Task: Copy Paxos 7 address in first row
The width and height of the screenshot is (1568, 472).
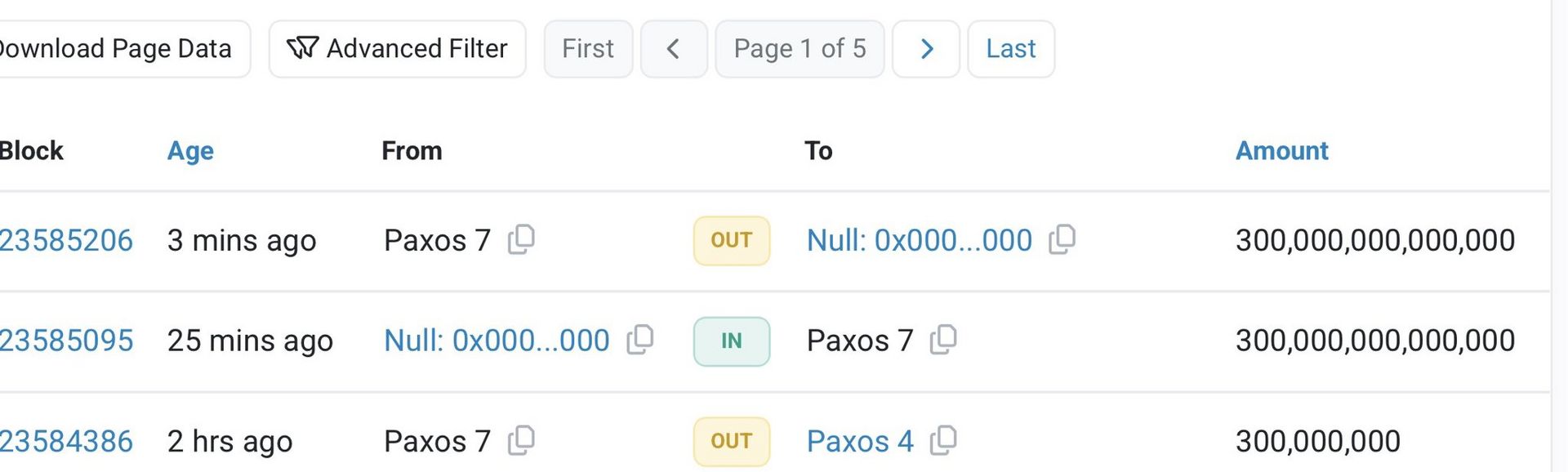Action: [x=521, y=239]
